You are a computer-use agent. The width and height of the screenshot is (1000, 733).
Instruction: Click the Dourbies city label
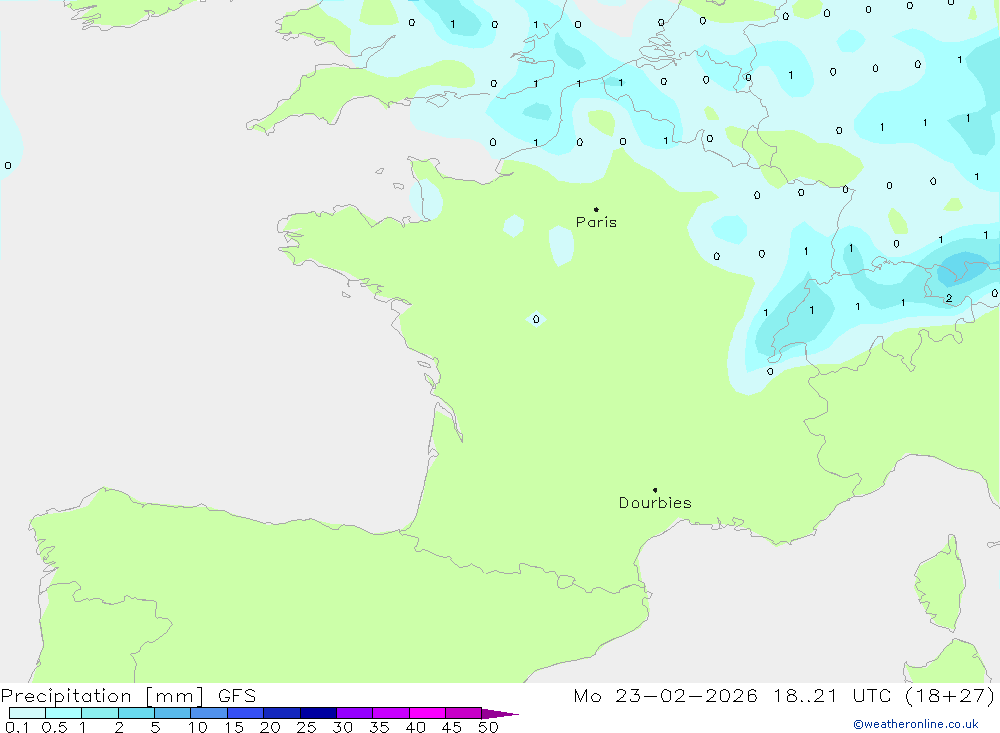tap(655, 503)
